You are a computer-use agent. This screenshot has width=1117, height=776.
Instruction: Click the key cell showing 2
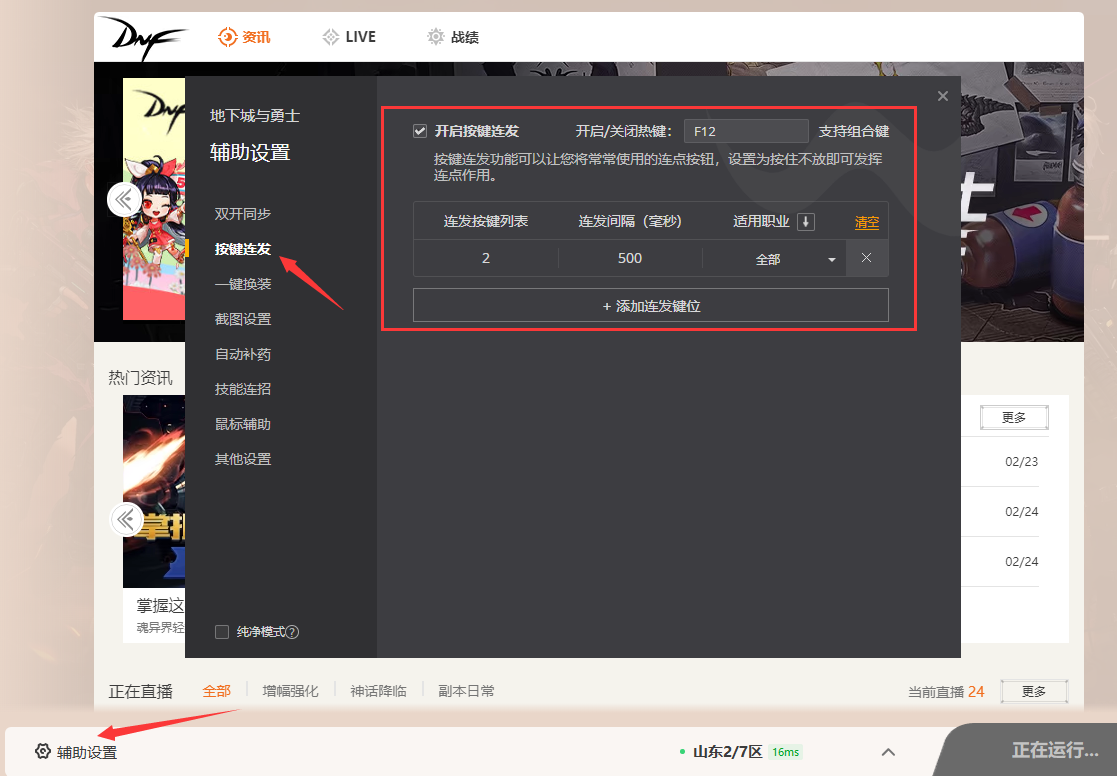coord(486,258)
